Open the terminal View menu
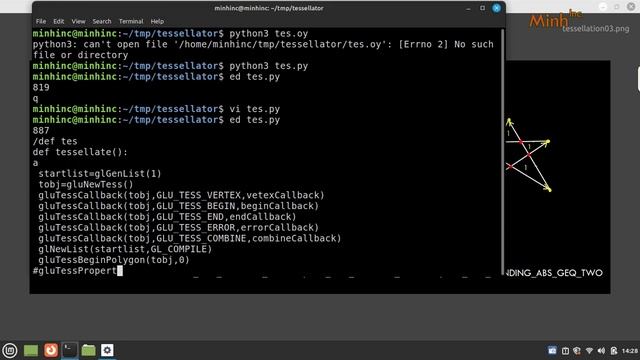 pyautogui.click(x=78, y=21)
